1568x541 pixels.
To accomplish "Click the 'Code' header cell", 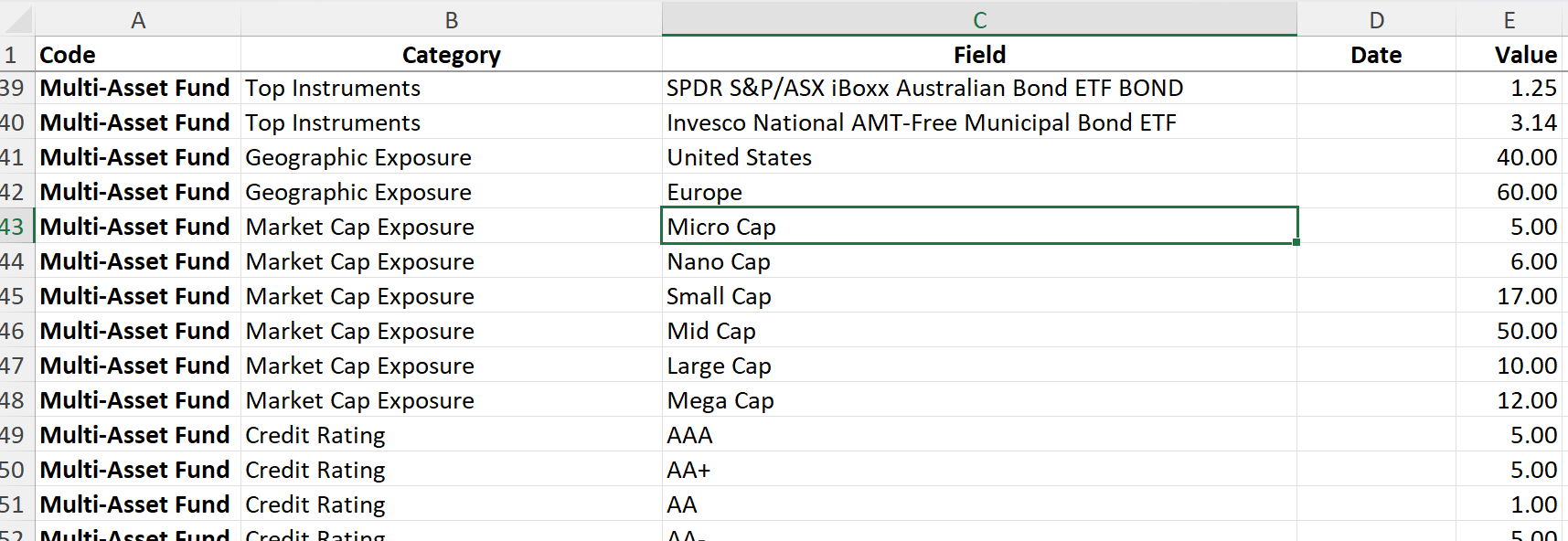I will point(138,55).
